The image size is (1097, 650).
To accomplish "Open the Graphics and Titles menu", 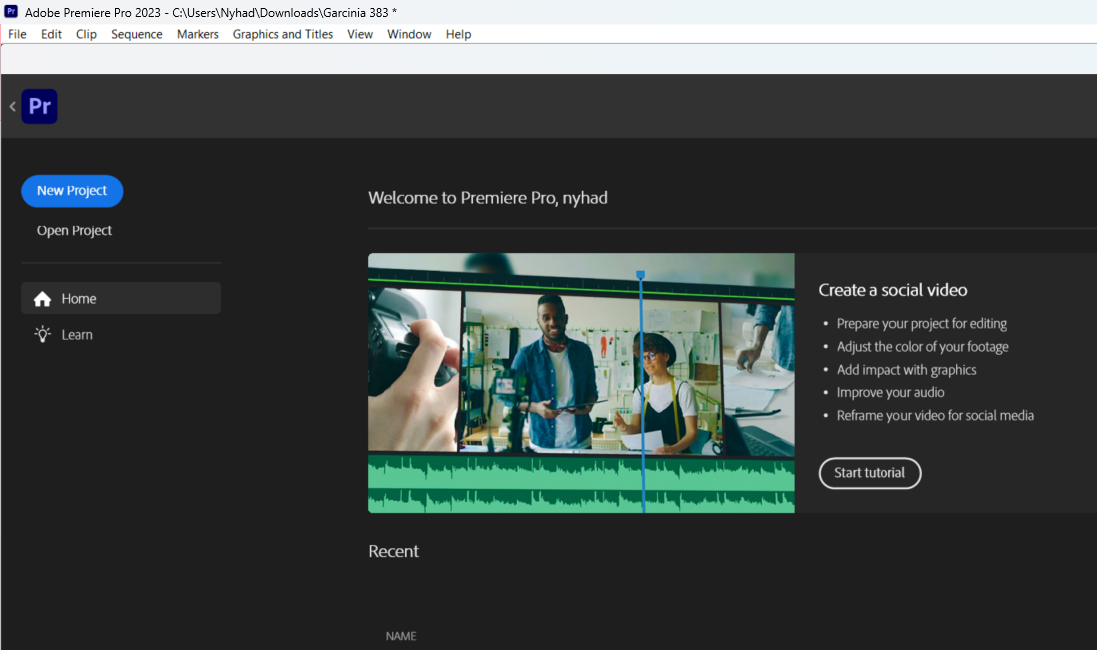I will tap(283, 34).
